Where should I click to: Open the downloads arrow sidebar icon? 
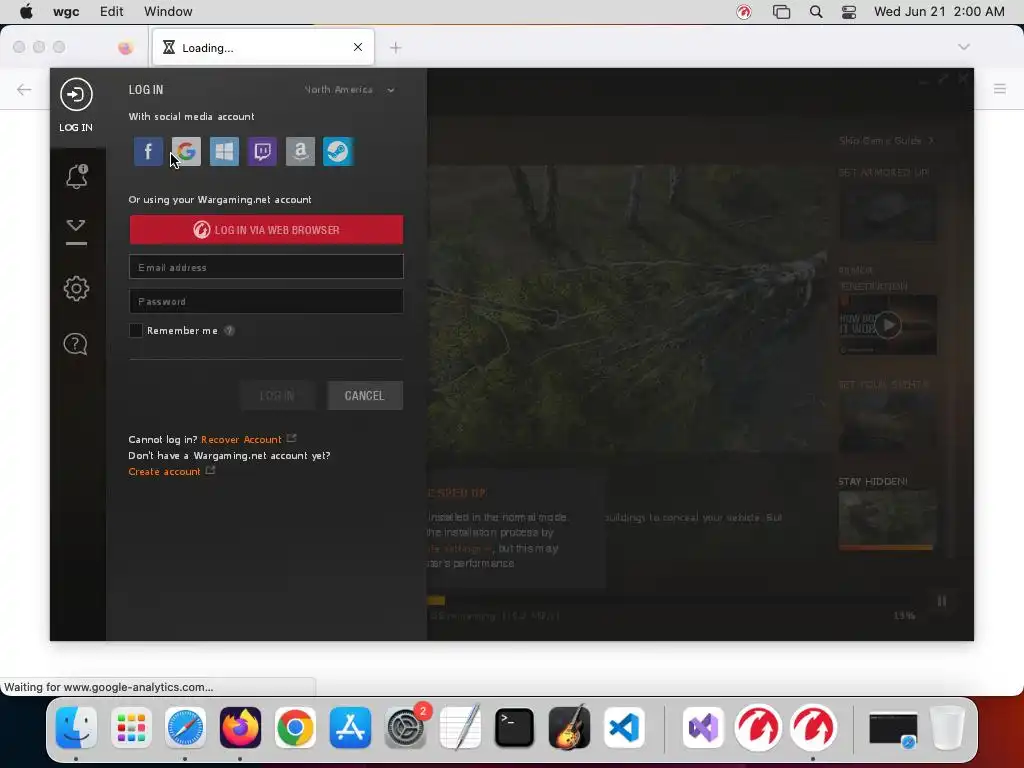coord(76,232)
